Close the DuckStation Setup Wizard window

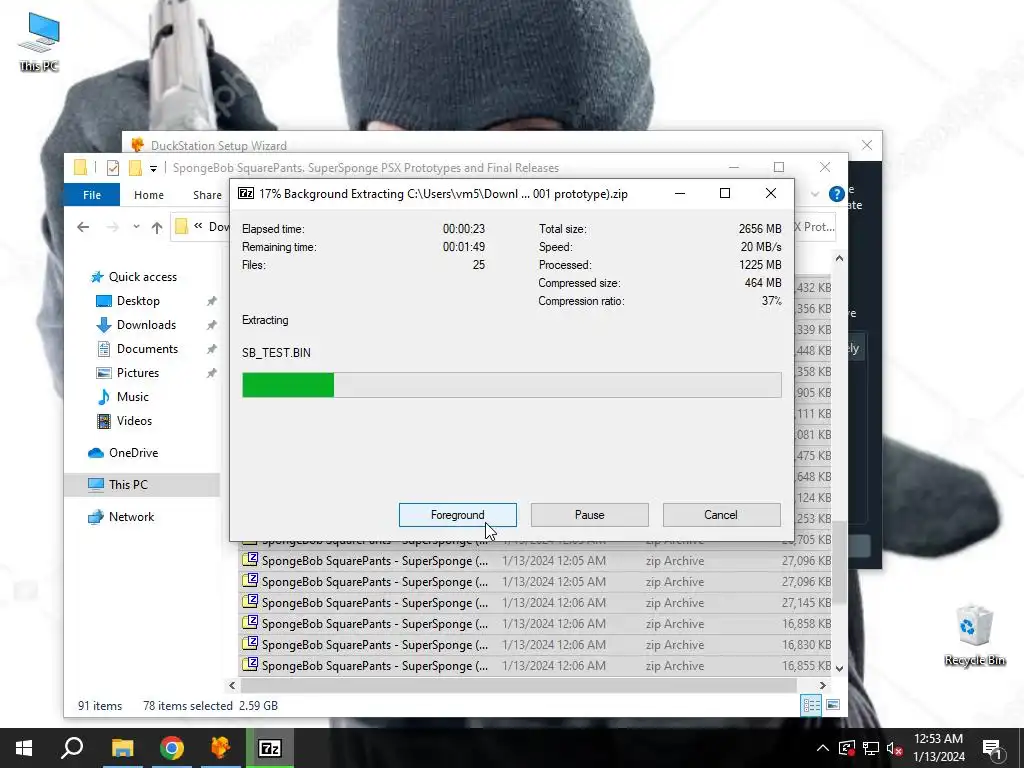[x=867, y=145]
